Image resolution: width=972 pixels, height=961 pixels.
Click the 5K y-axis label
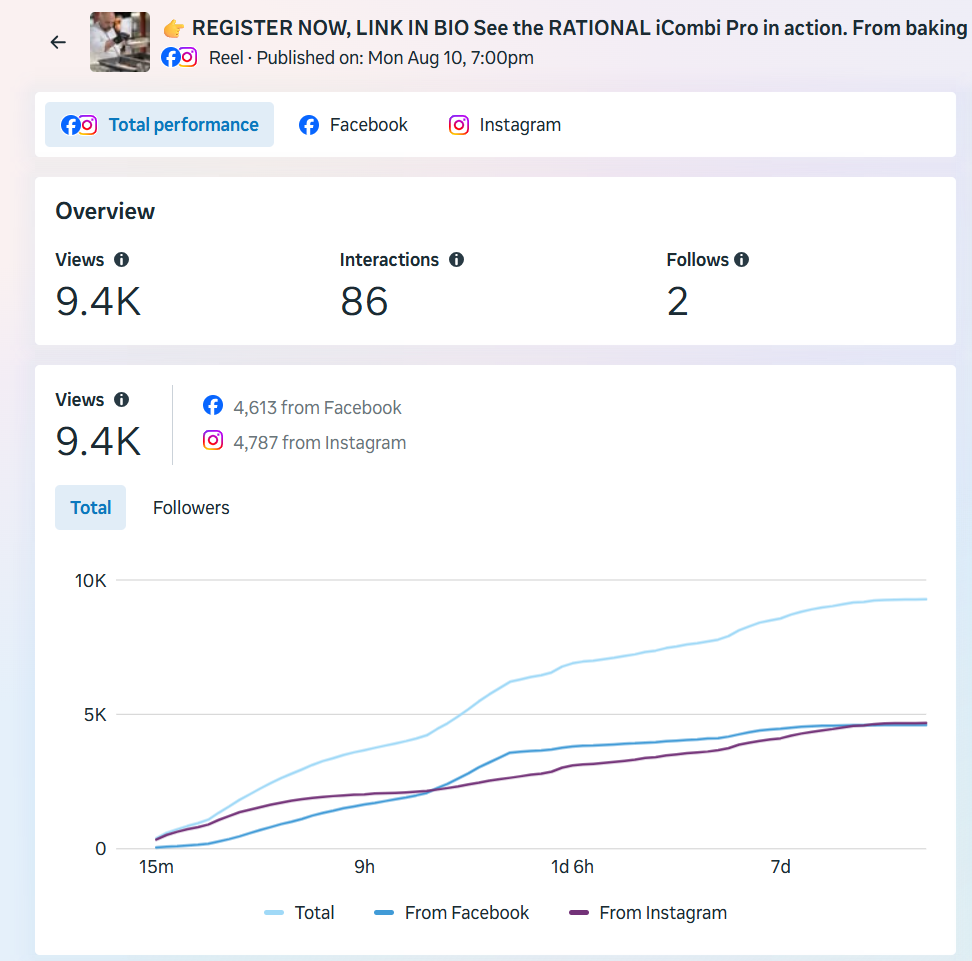[x=95, y=715]
